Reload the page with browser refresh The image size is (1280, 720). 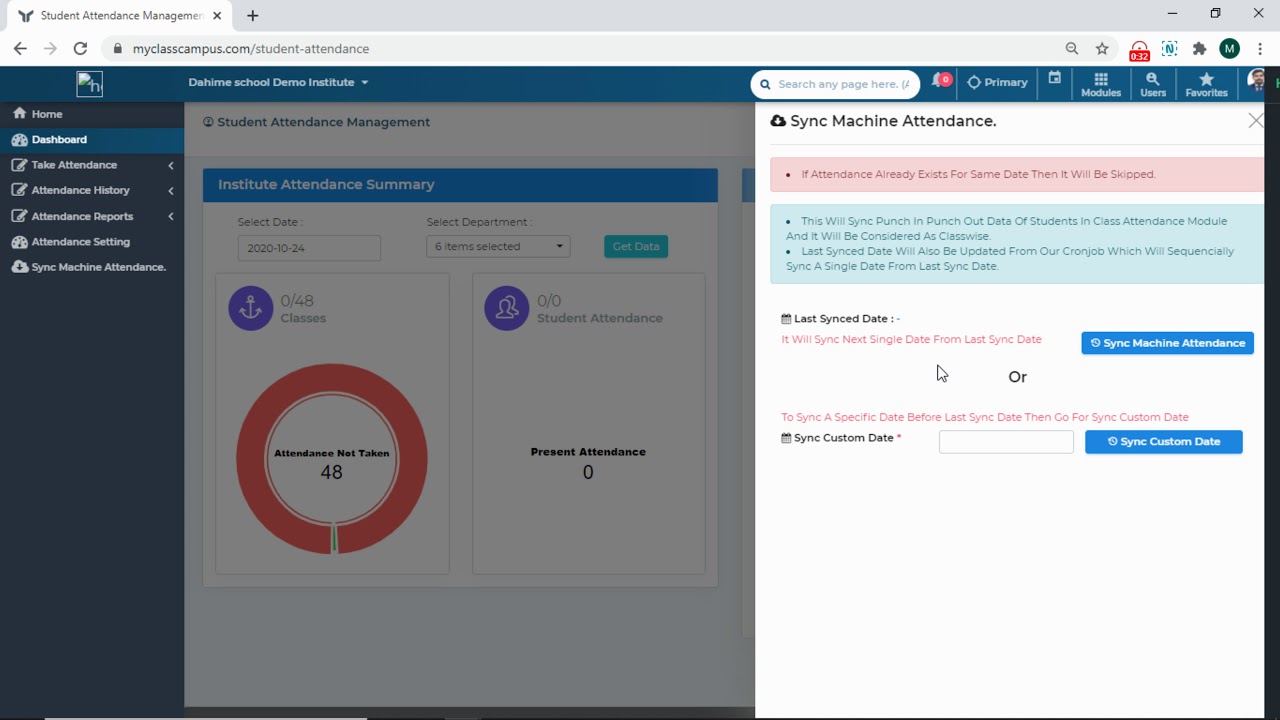click(80, 48)
